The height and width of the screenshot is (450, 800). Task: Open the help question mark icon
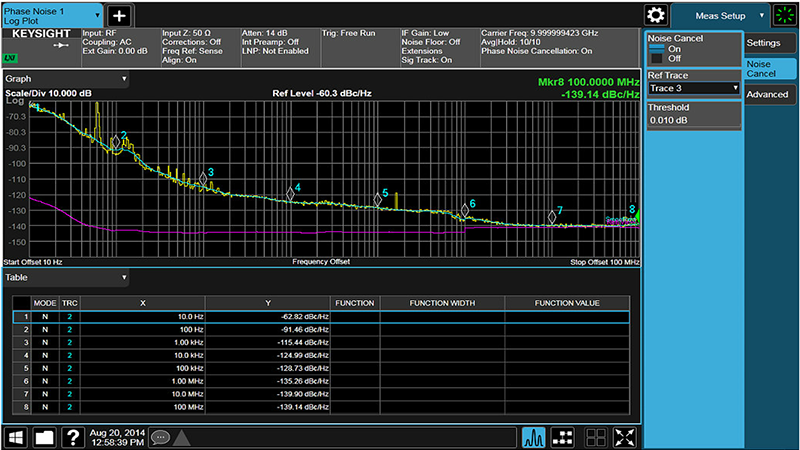tap(72, 437)
